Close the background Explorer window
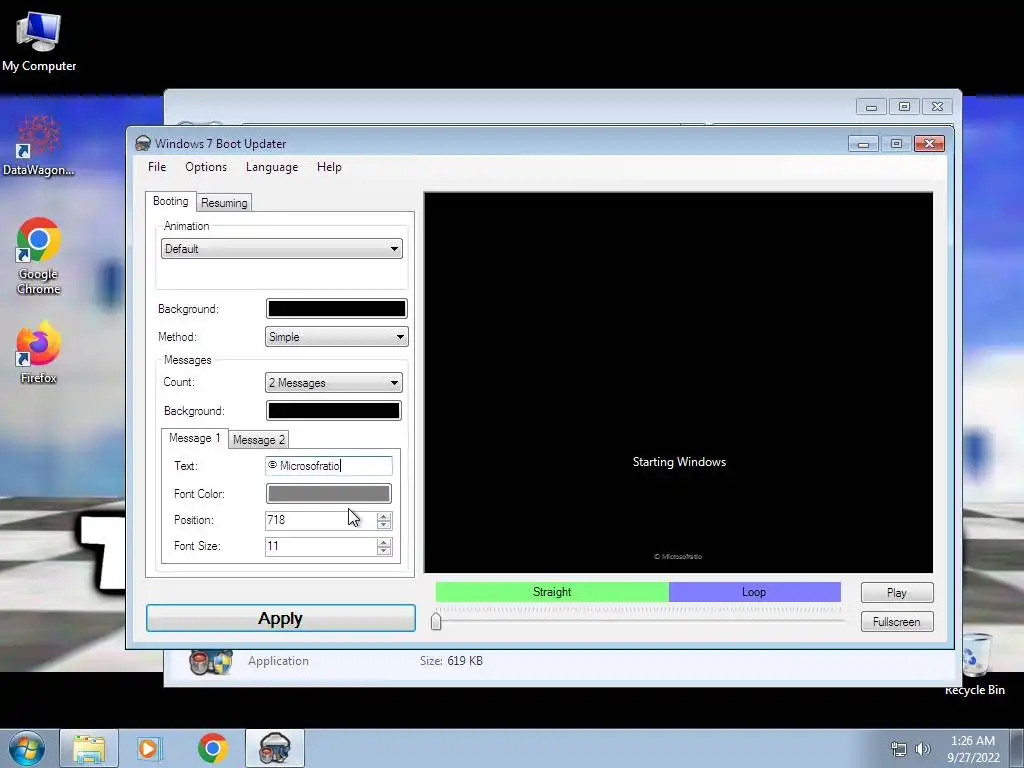This screenshot has height=768, width=1024. 937,106
